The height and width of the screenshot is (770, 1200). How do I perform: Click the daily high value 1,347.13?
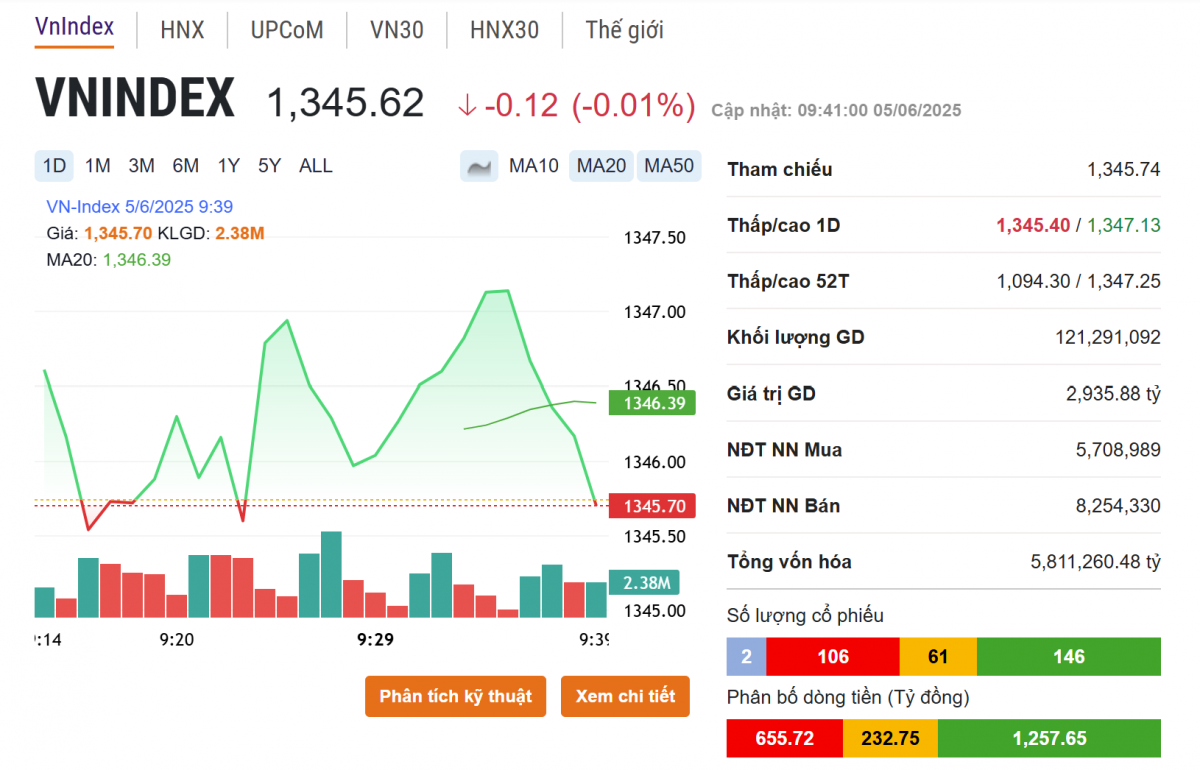pyautogui.click(x=1124, y=226)
